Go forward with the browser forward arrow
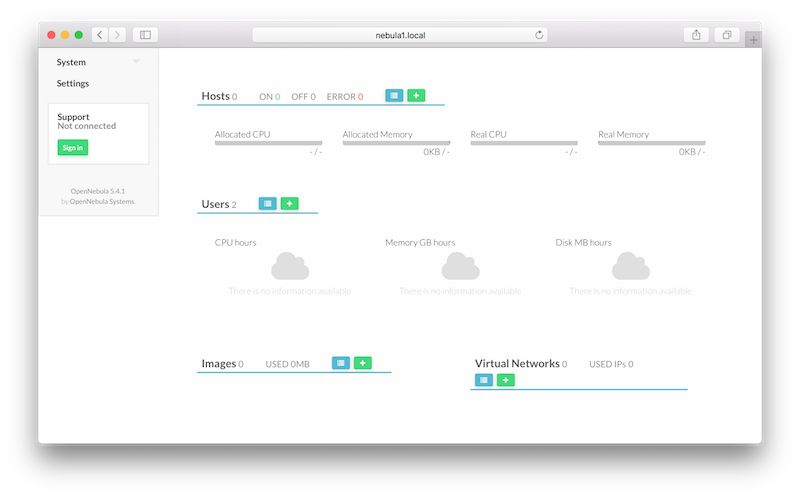 click(x=118, y=35)
